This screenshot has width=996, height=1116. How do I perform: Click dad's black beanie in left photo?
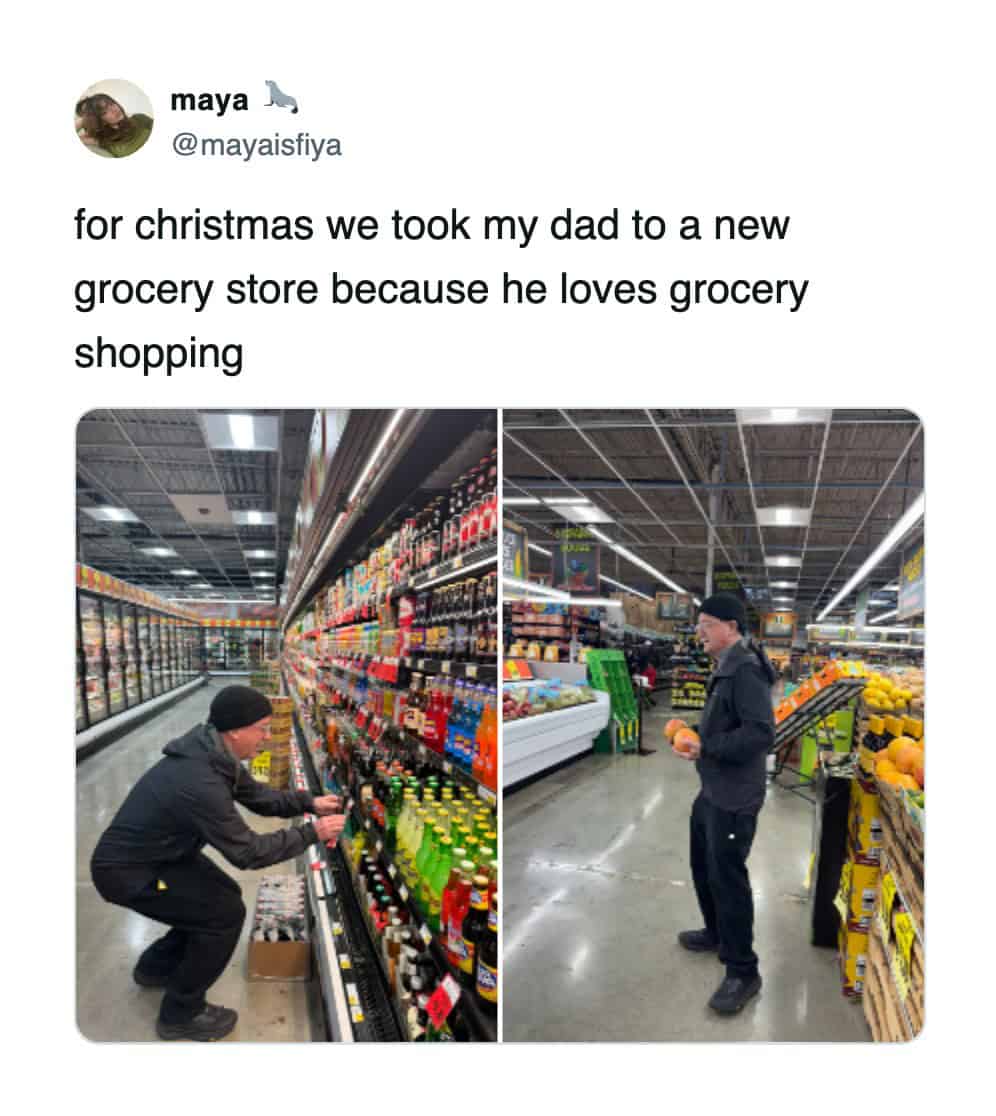240,707
